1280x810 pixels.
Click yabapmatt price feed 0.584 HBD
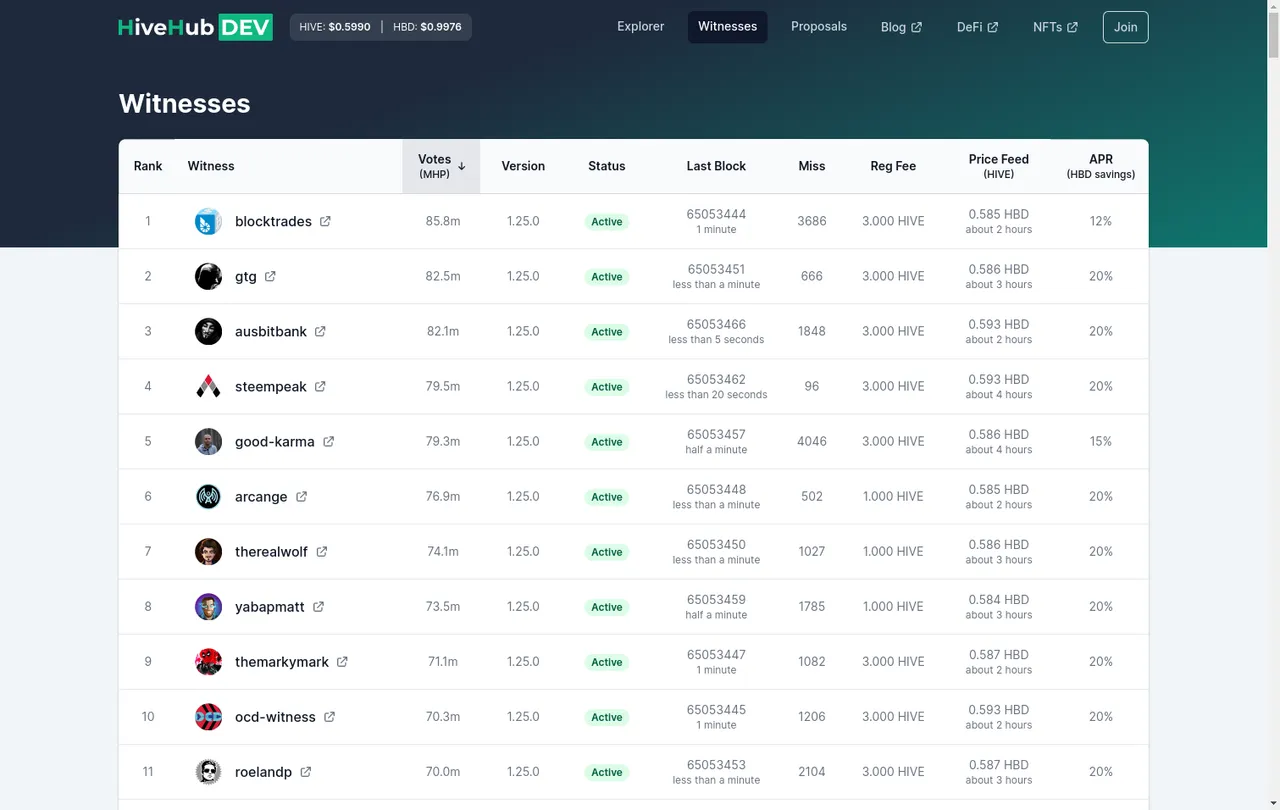click(999, 599)
